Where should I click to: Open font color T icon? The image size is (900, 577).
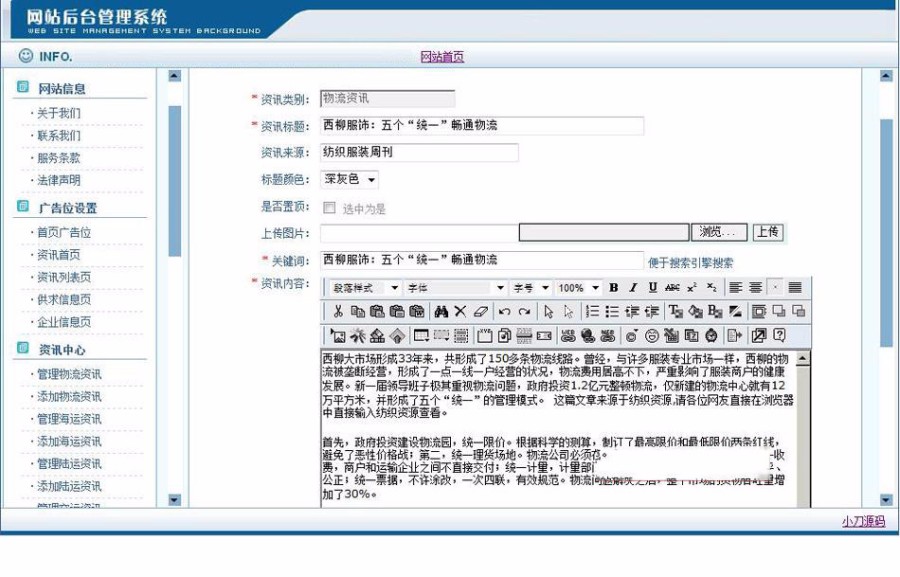(x=676, y=312)
